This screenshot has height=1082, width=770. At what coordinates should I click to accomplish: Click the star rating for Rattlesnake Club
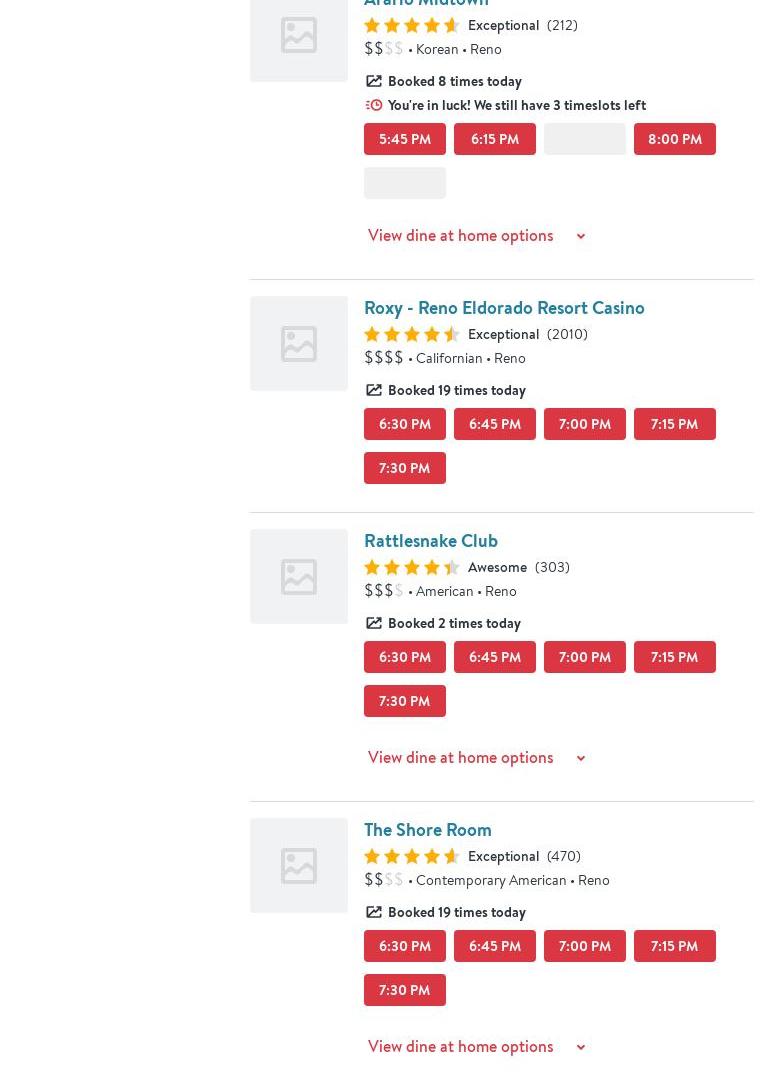point(411,567)
